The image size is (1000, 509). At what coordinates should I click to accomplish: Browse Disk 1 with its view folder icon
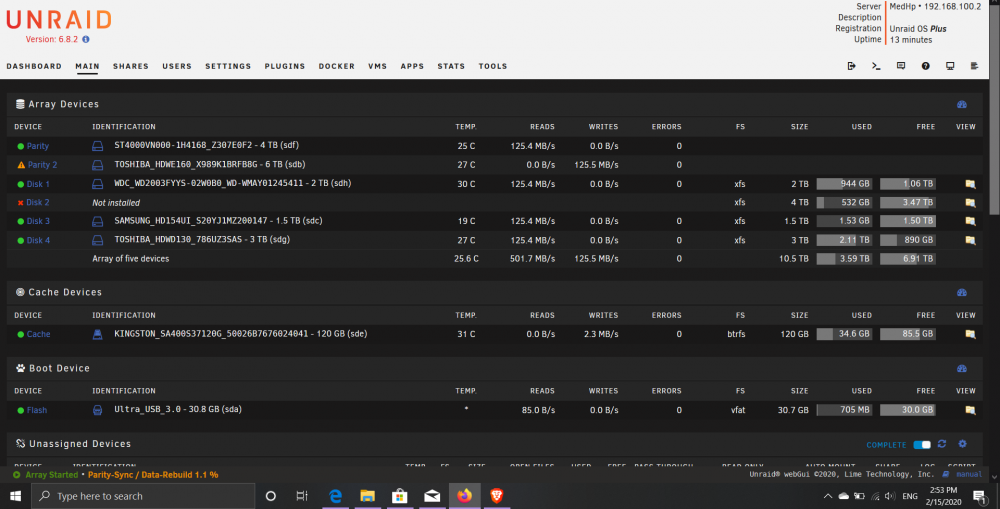pos(970,184)
